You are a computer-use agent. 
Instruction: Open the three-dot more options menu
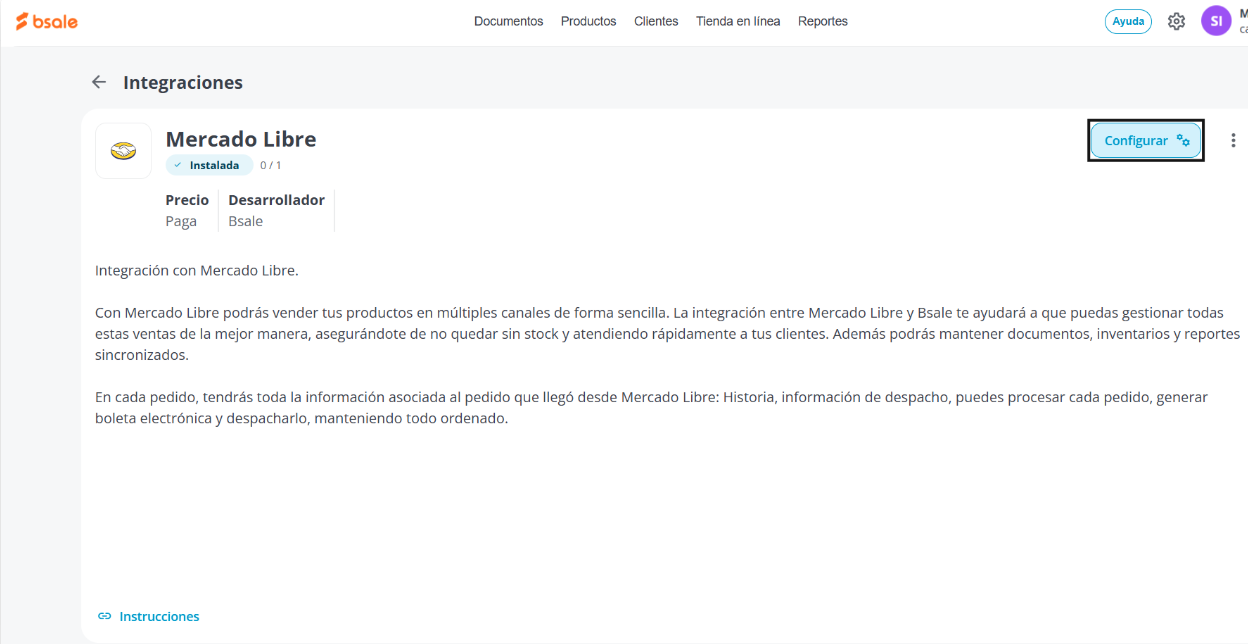1233,141
